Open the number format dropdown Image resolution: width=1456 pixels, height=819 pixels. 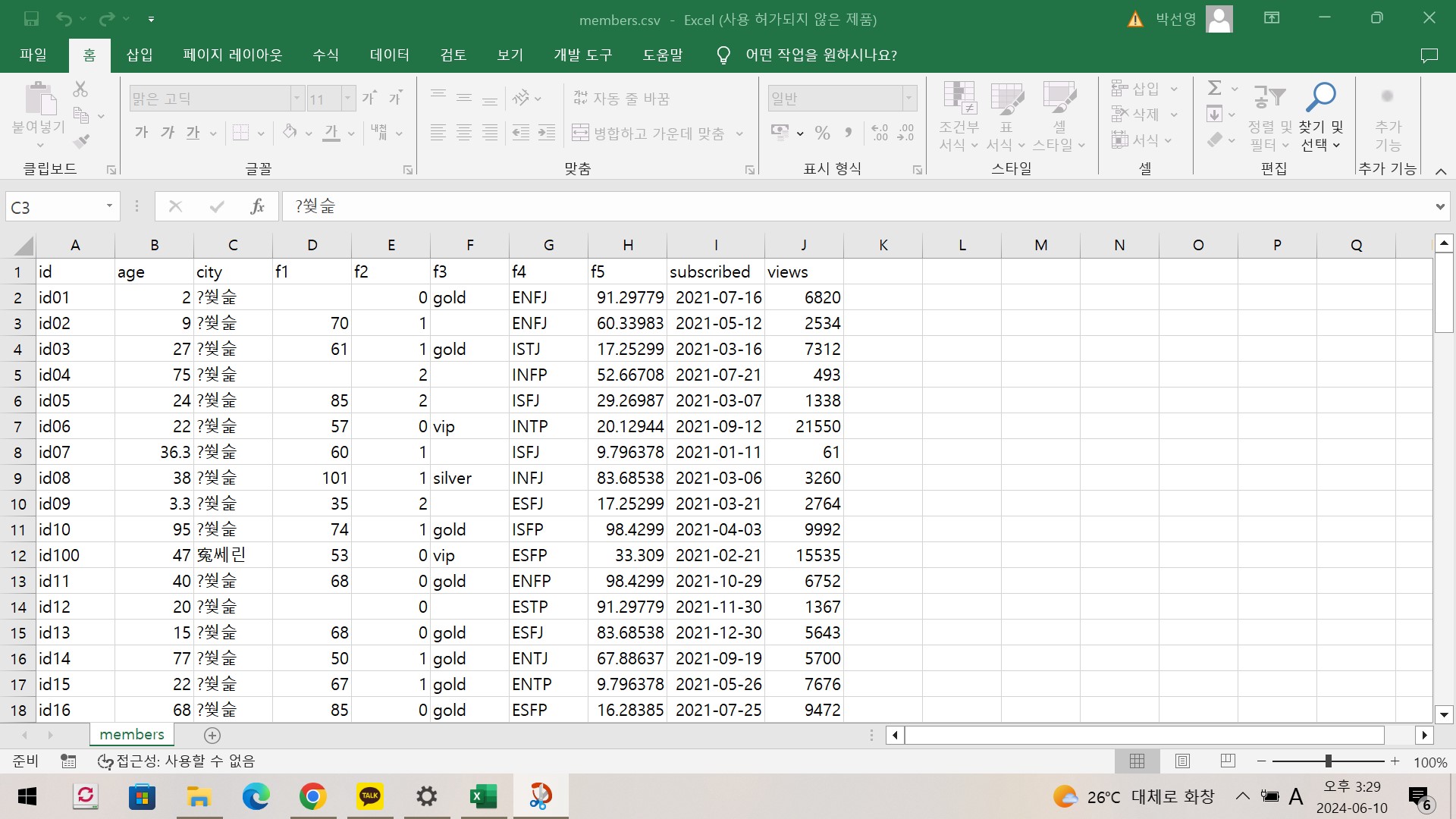point(908,99)
